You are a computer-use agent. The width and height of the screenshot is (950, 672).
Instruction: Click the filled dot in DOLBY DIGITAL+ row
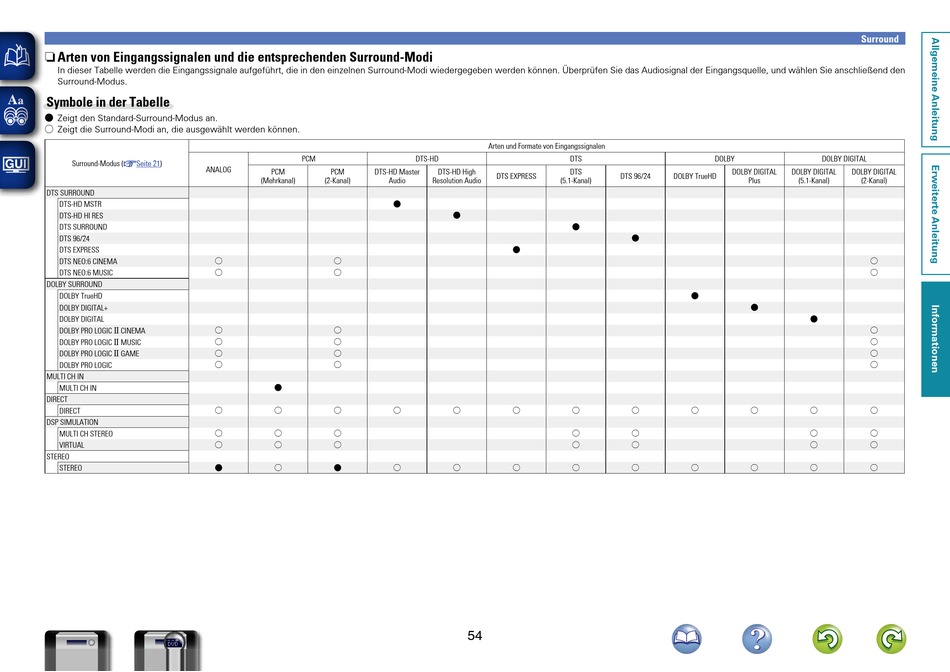pyautogui.click(x=754, y=308)
